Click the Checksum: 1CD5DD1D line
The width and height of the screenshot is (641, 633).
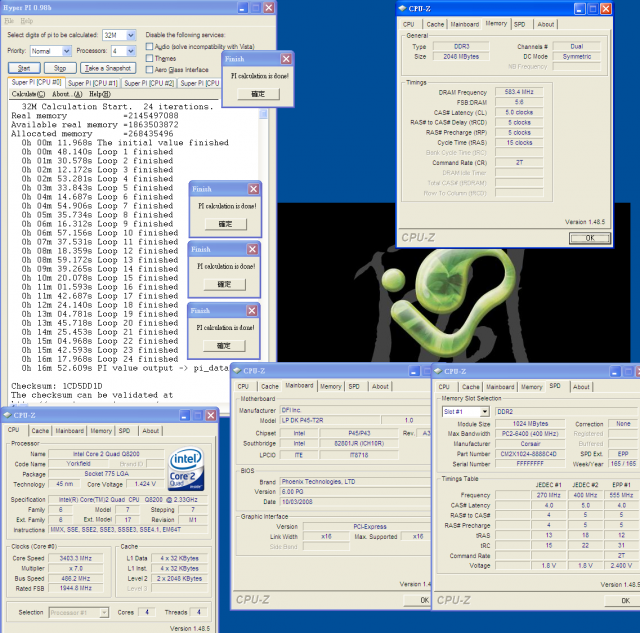57,386
